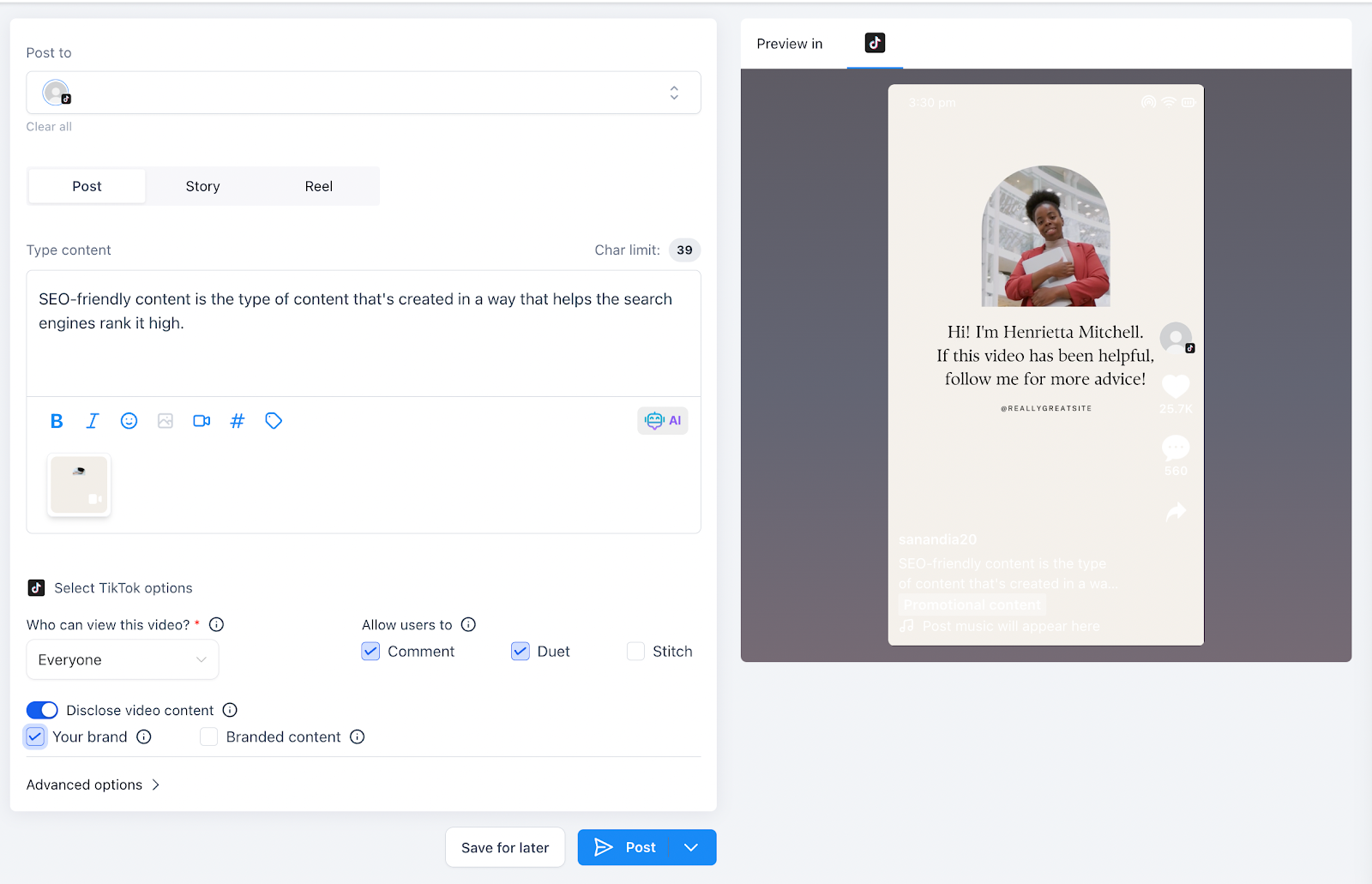
Task: Apply bold formatting with the B icon
Action: (x=57, y=421)
